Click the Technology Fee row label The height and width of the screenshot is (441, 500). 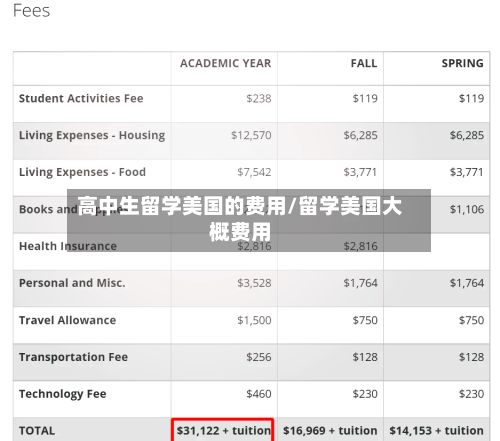63,394
